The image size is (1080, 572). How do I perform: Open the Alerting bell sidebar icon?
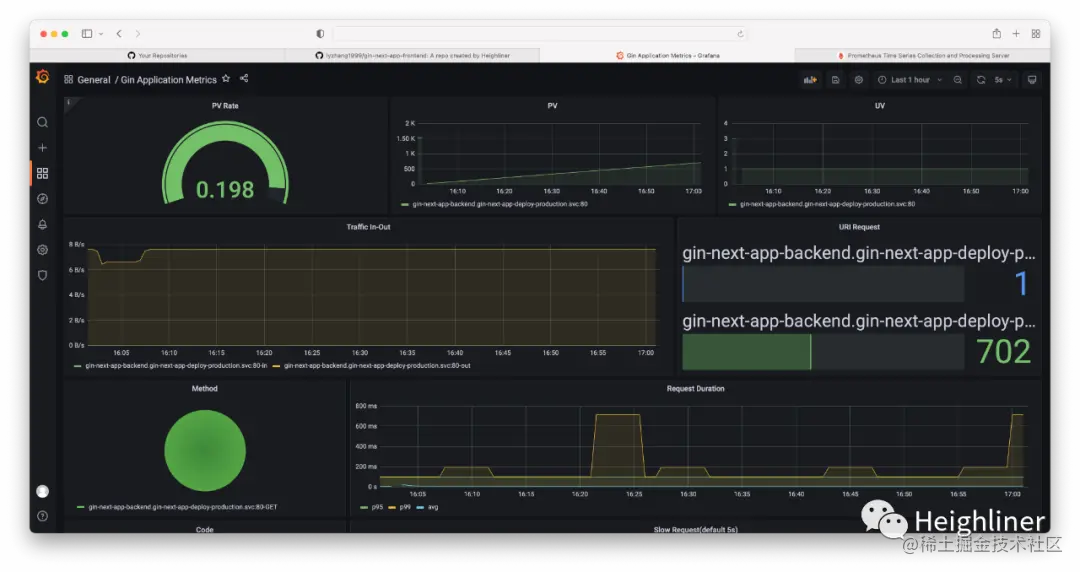coord(43,224)
